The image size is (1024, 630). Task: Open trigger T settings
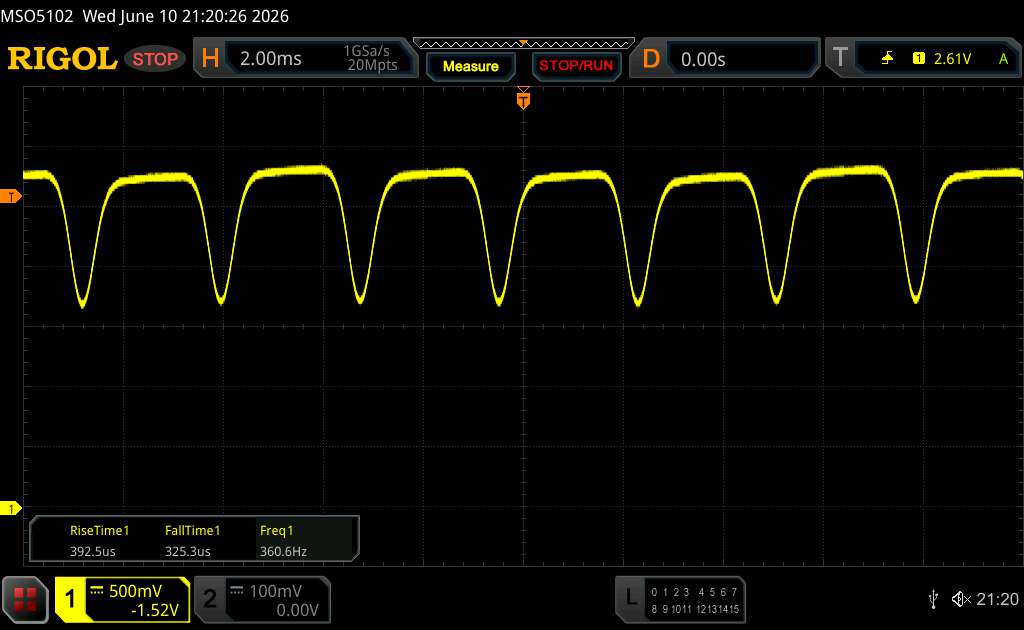pyautogui.click(x=840, y=57)
